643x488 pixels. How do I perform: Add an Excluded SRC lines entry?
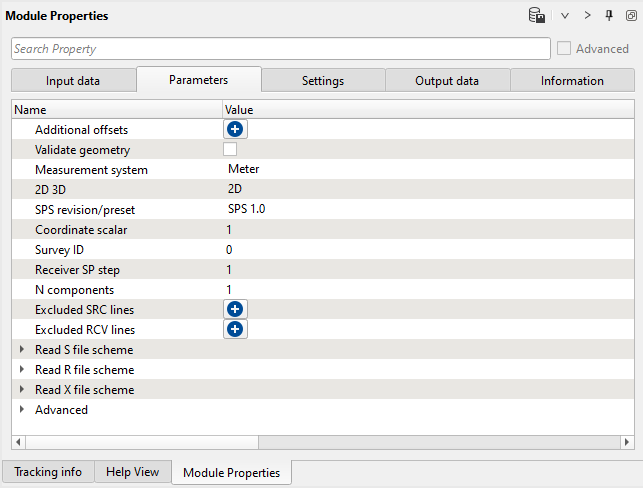coord(235,309)
